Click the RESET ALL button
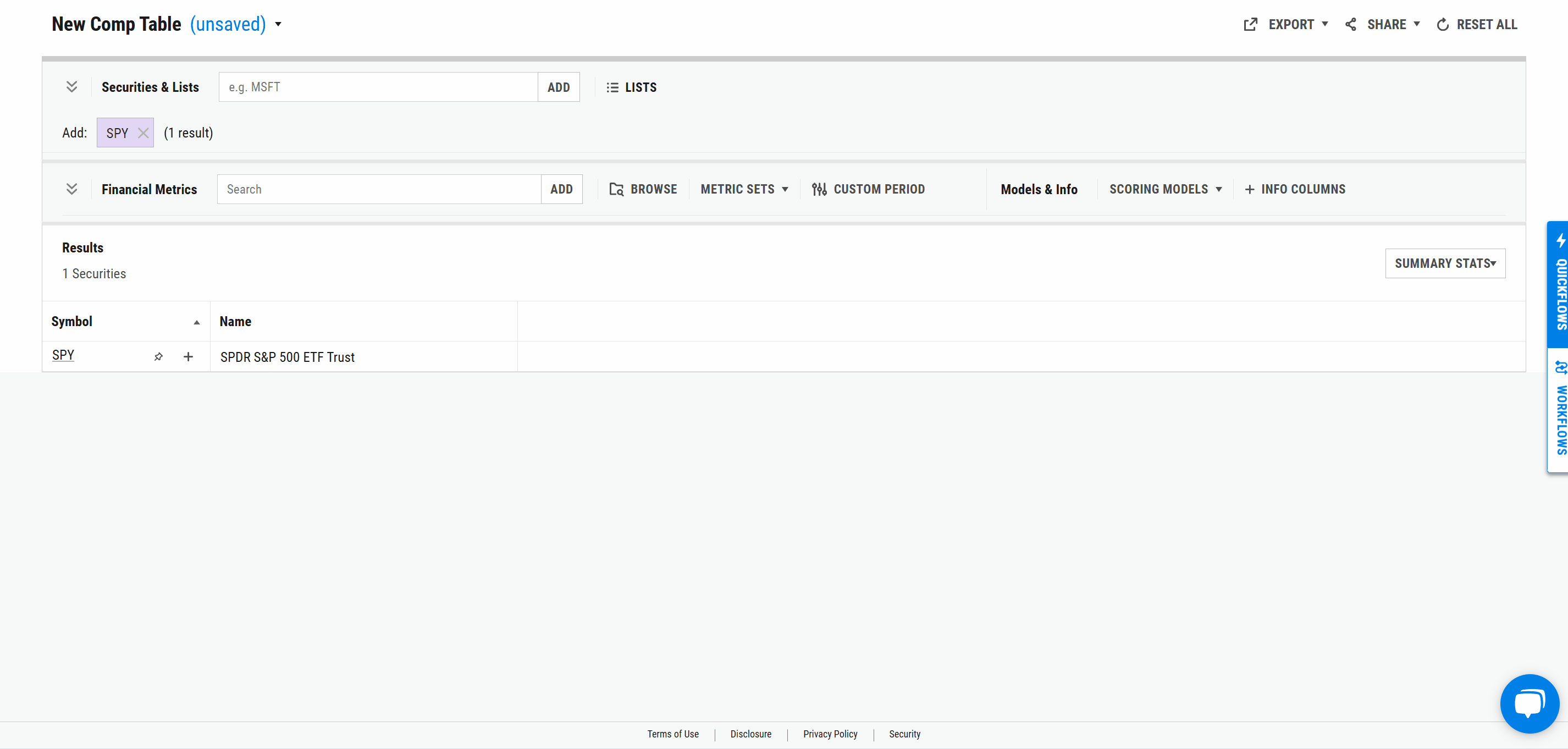Image resolution: width=1568 pixels, height=749 pixels. tap(1477, 24)
